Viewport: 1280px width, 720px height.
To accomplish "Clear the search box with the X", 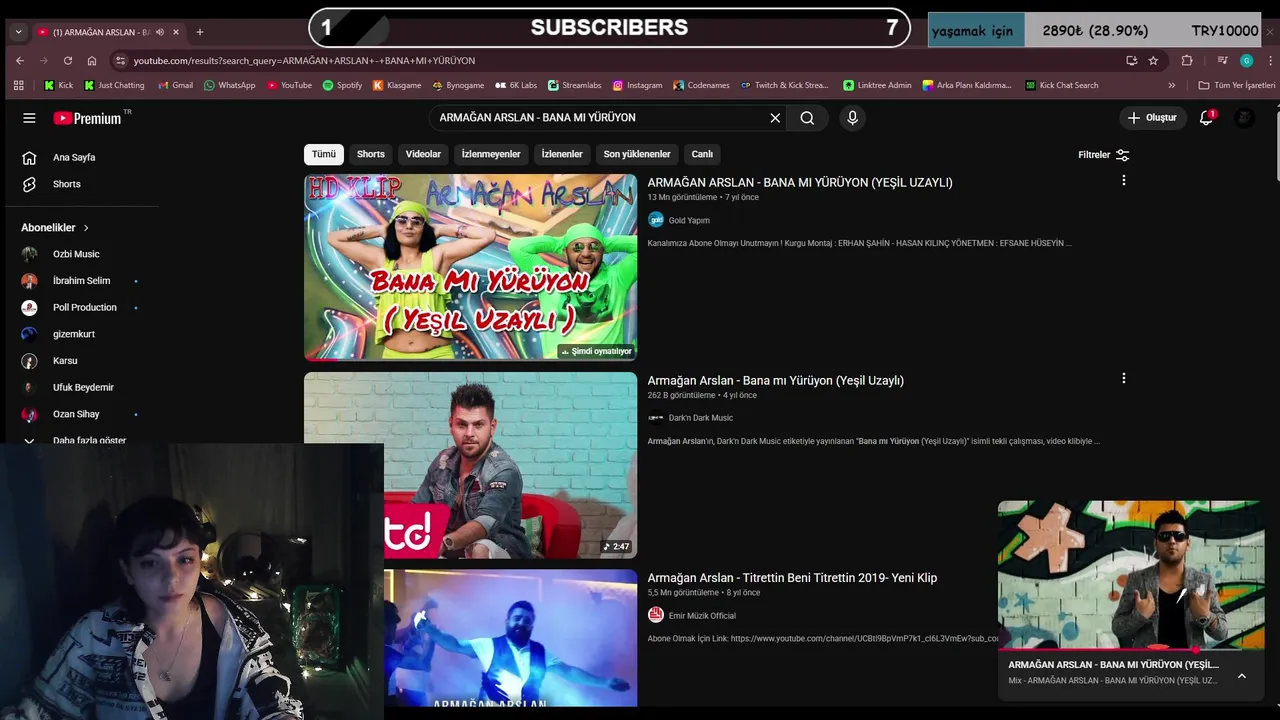I will point(775,118).
